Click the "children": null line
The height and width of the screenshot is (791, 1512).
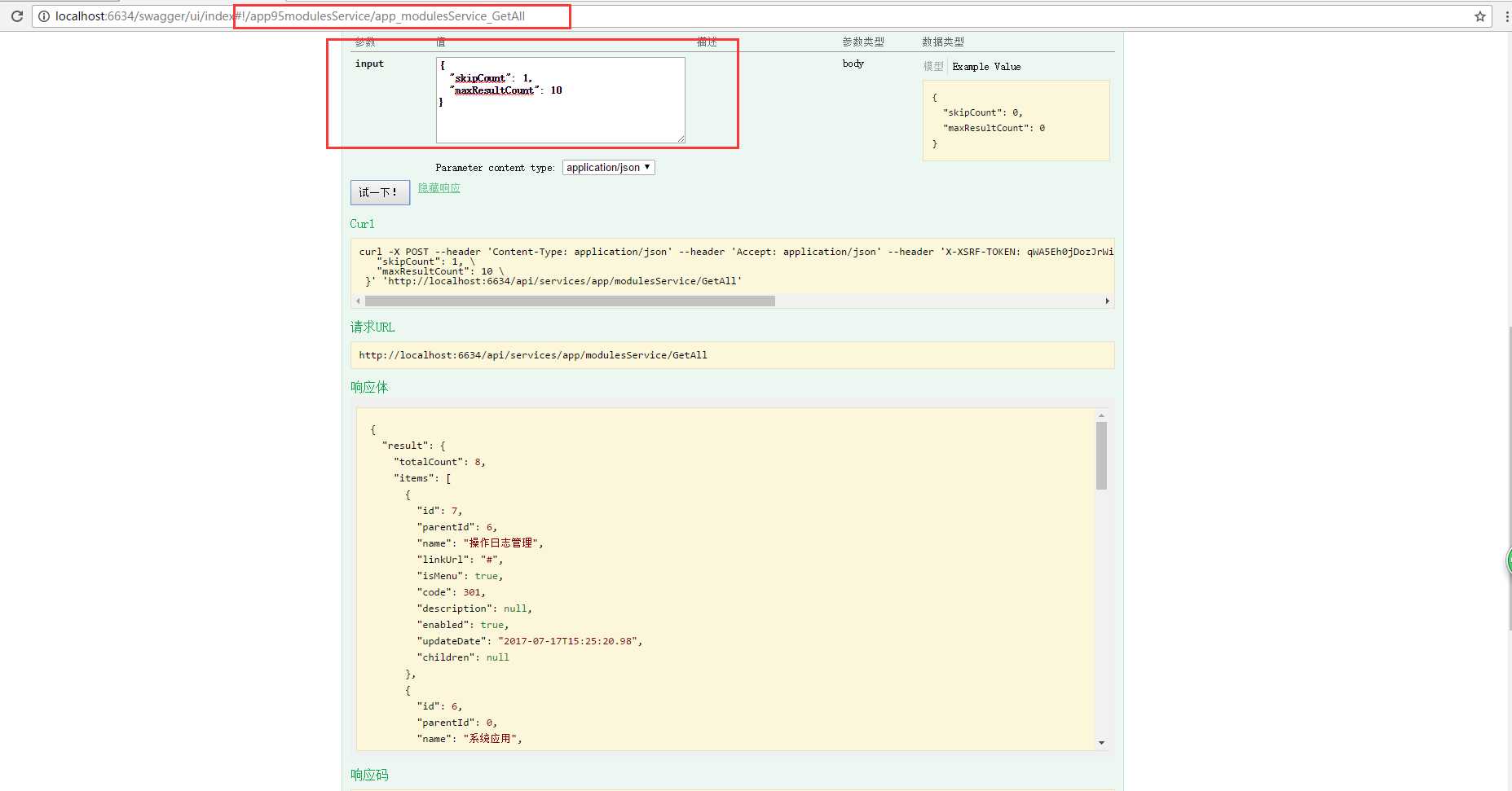tap(463, 657)
